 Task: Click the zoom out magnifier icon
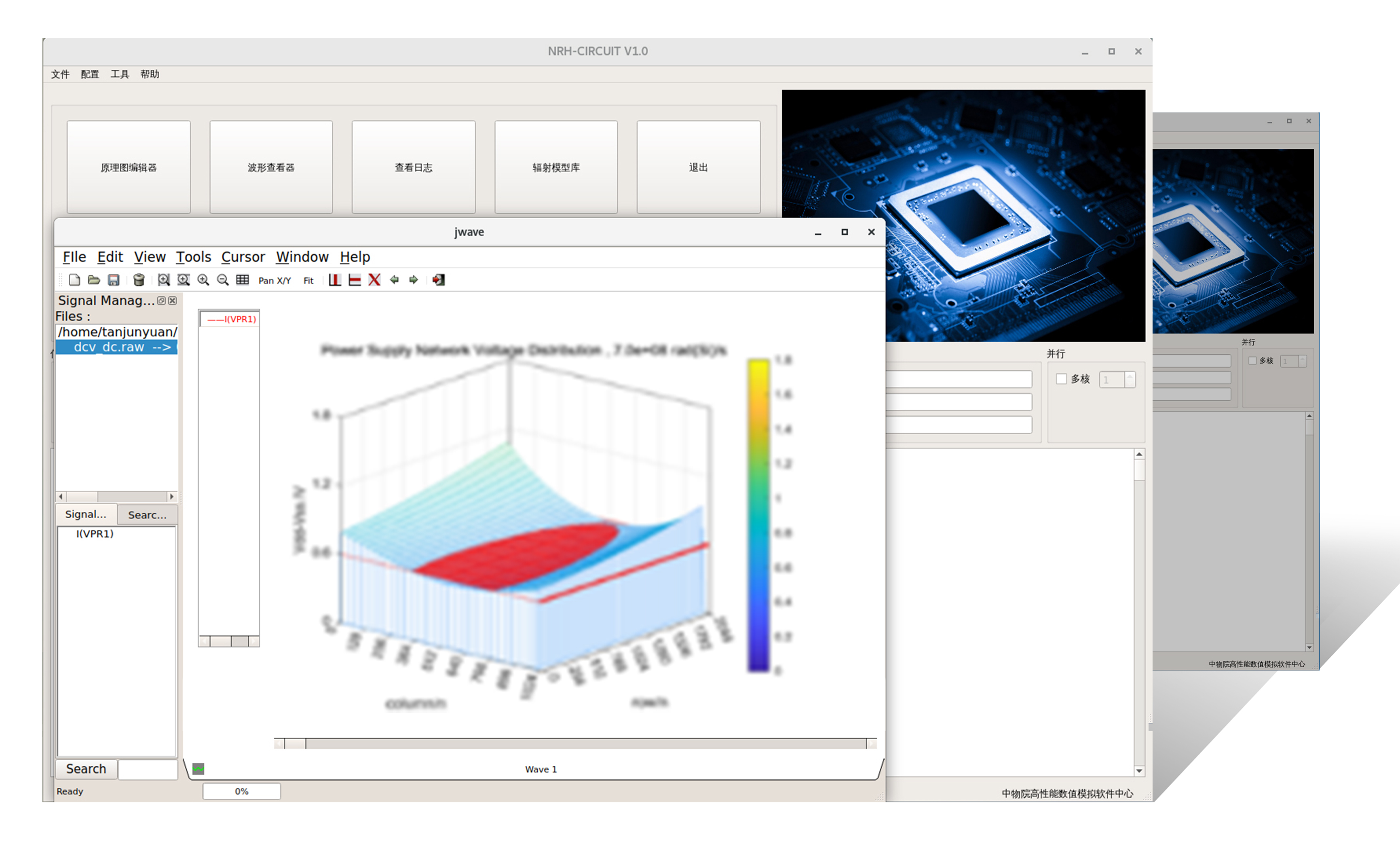coord(223,279)
